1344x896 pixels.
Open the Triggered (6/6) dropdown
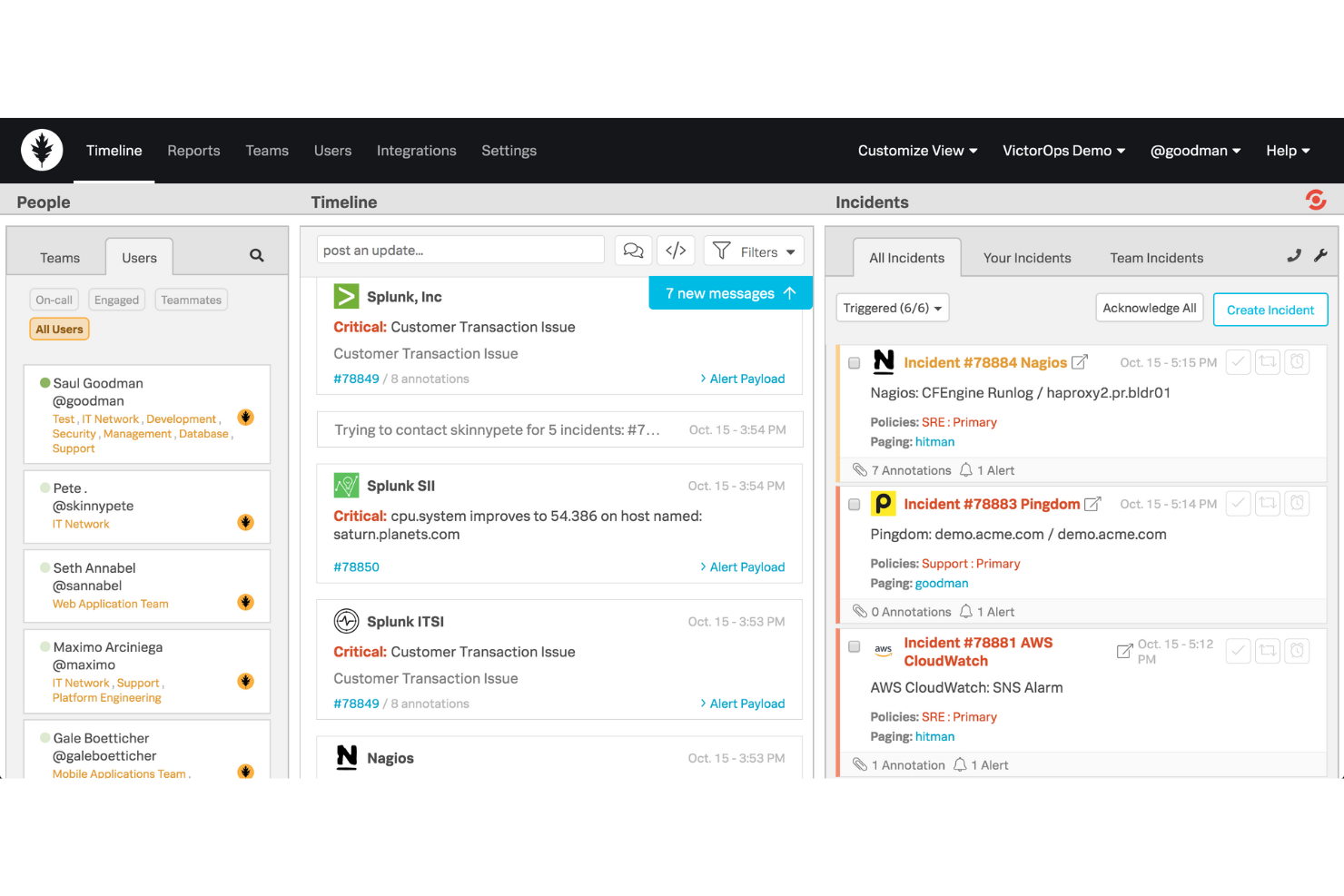(x=892, y=307)
